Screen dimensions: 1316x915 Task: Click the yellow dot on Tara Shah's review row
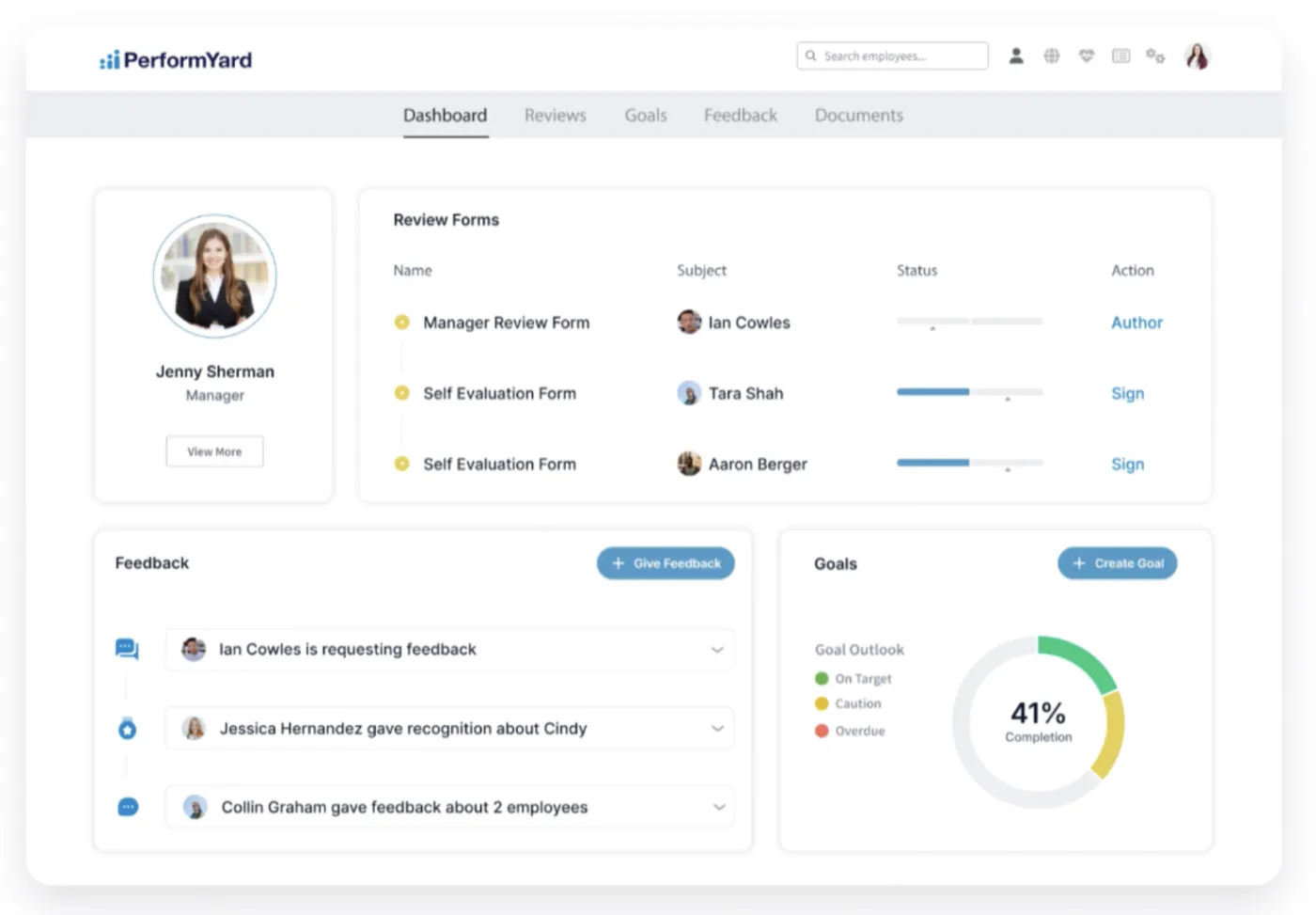(401, 393)
